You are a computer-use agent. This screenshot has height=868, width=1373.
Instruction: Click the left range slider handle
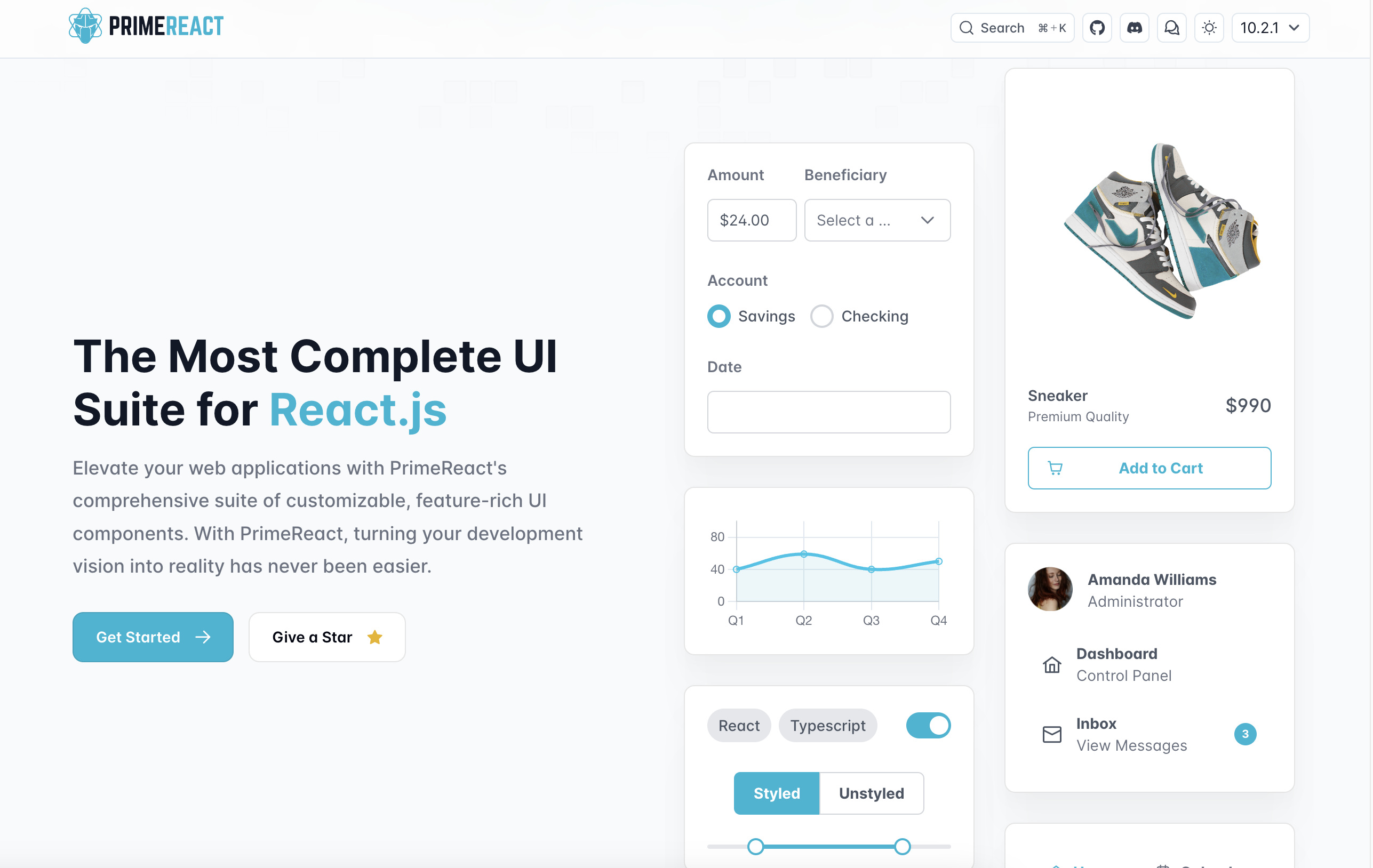(755, 846)
